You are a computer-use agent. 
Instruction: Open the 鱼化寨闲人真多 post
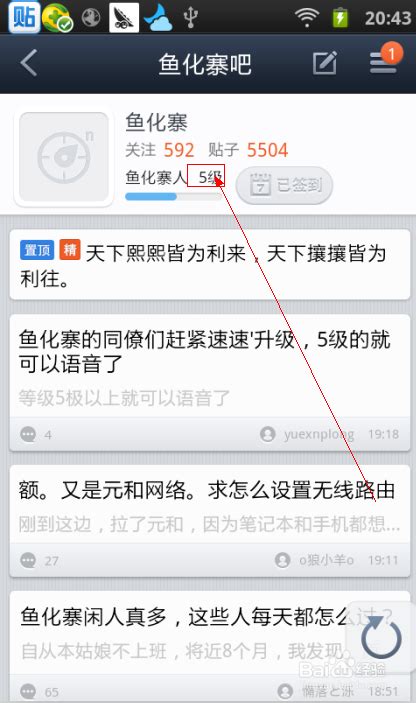coord(210,647)
